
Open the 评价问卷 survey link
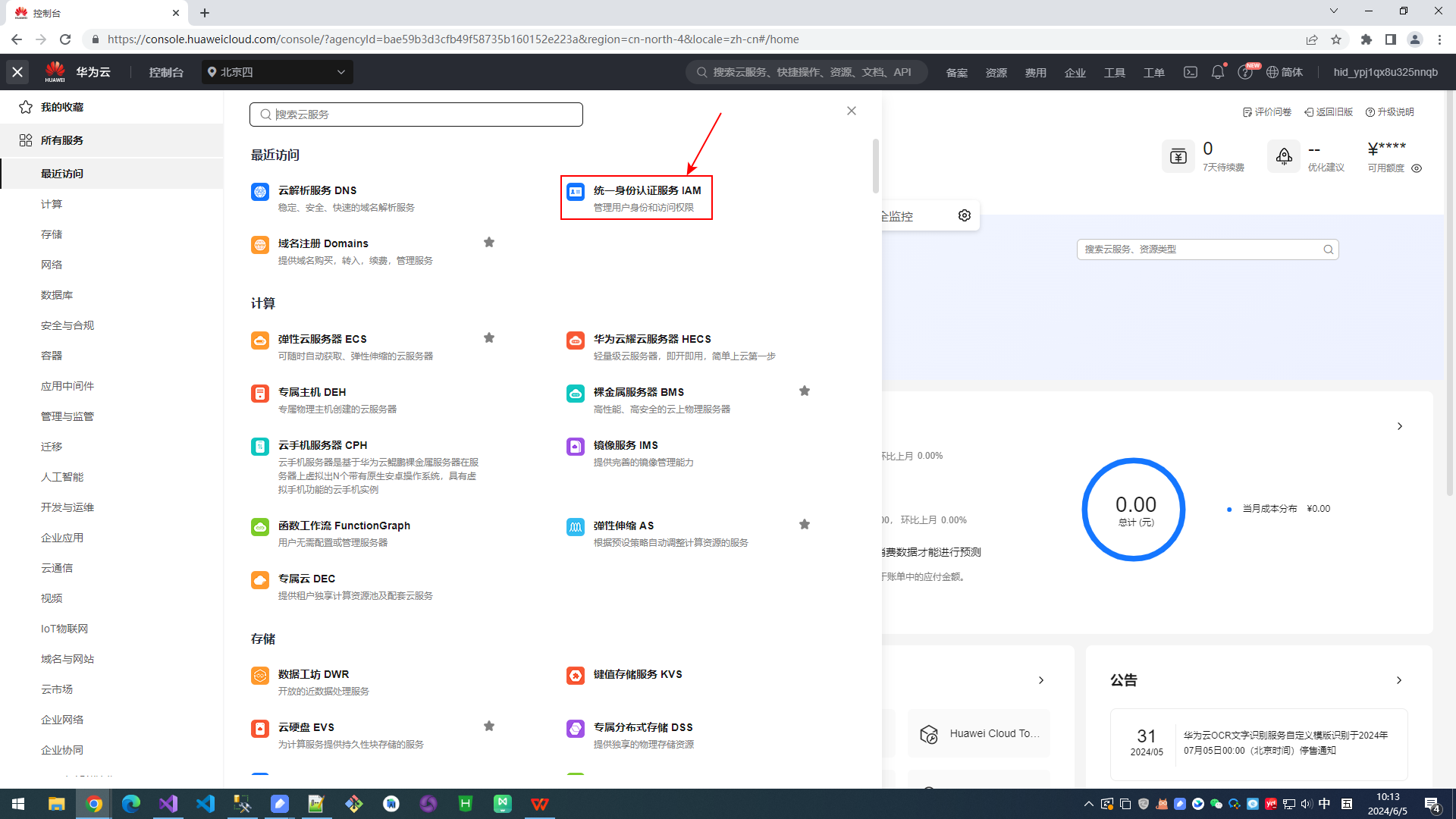[1267, 112]
